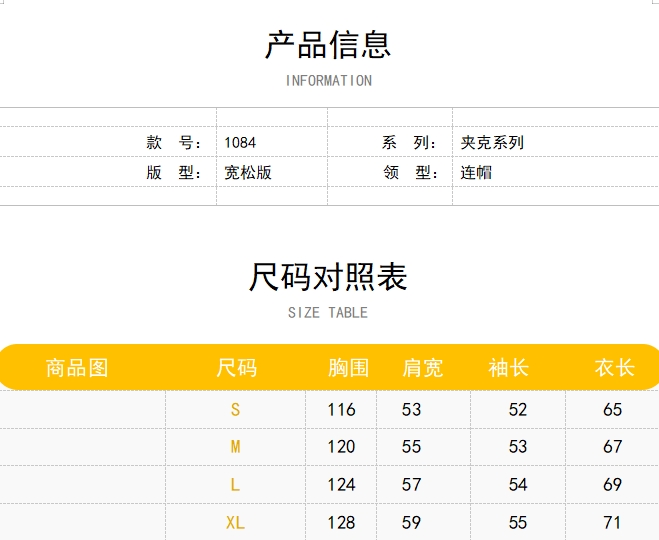Select the 袖长 column header
Image resolution: width=659 pixels, height=540 pixels.
click(x=508, y=368)
